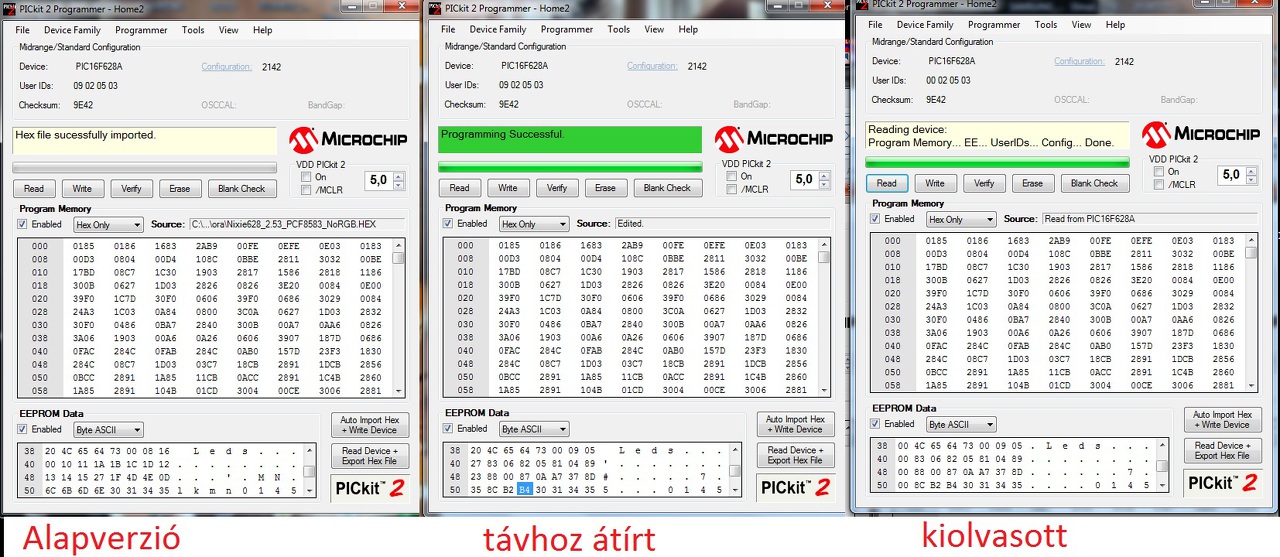The image size is (1280, 557).
Task: Click User IDs value 00 02 05 03
Action: point(948,80)
